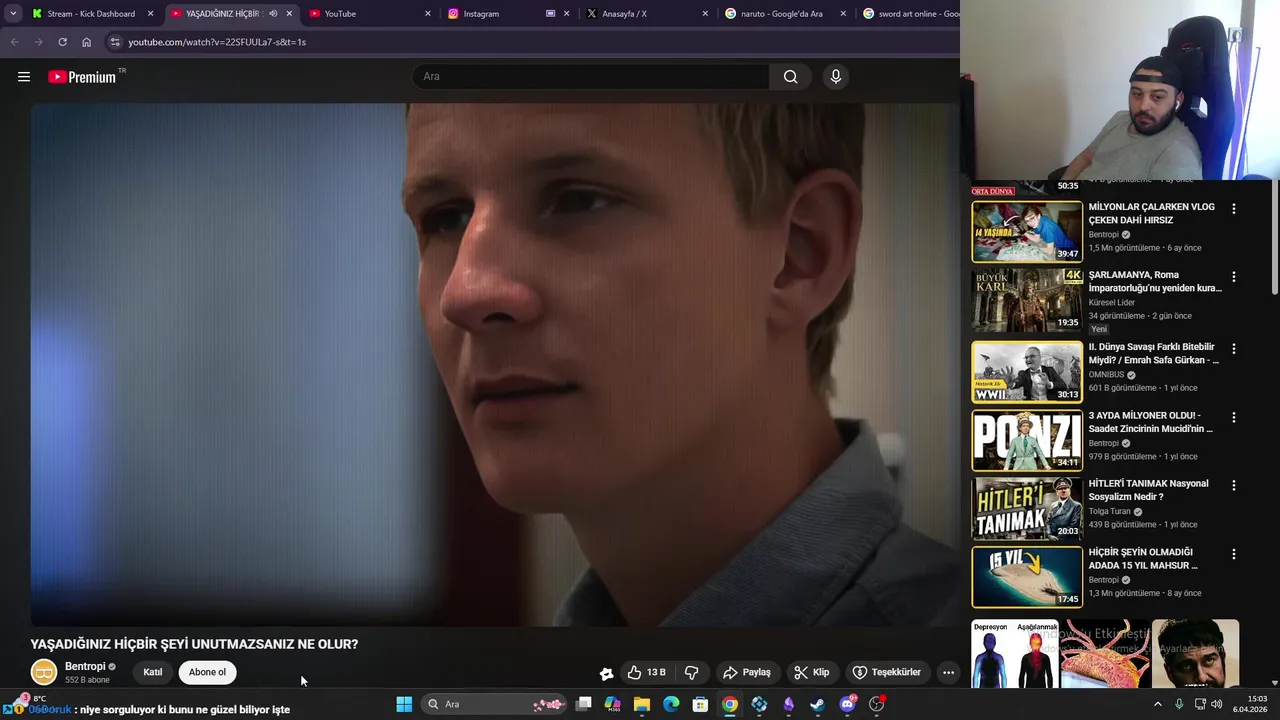Like the video with thumbs up
This screenshot has width=1280, height=720.
coord(646,672)
